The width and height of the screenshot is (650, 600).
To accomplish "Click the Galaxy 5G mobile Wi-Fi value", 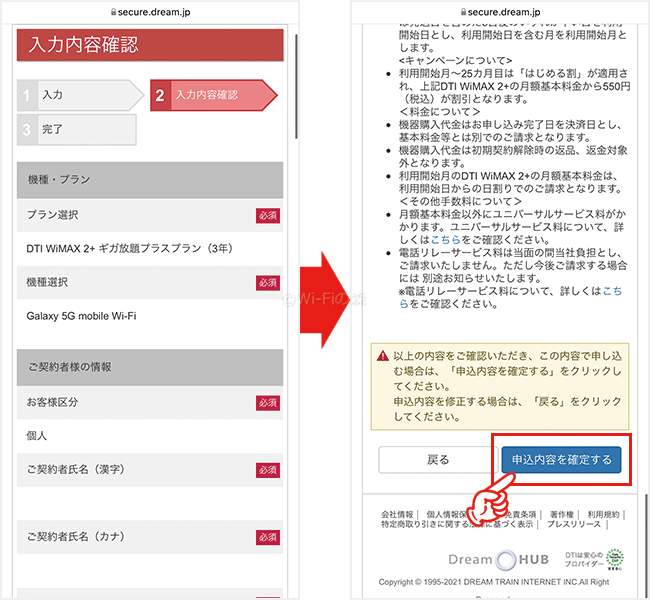I will pos(81,316).
